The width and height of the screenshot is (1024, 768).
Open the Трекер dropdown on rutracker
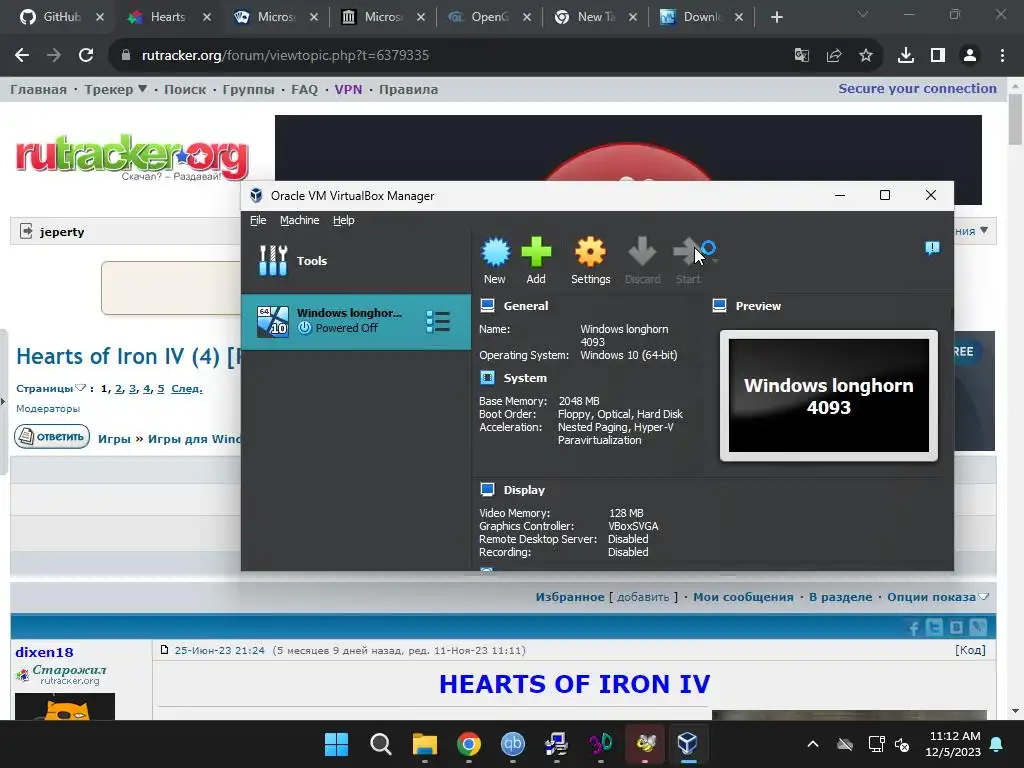coord(116,89)
